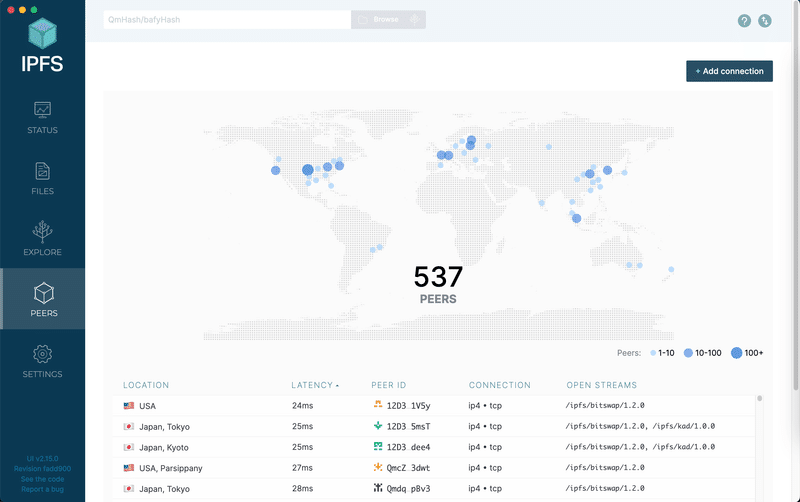Click the Browse button
Screen dimensions: 800x502
380,19
